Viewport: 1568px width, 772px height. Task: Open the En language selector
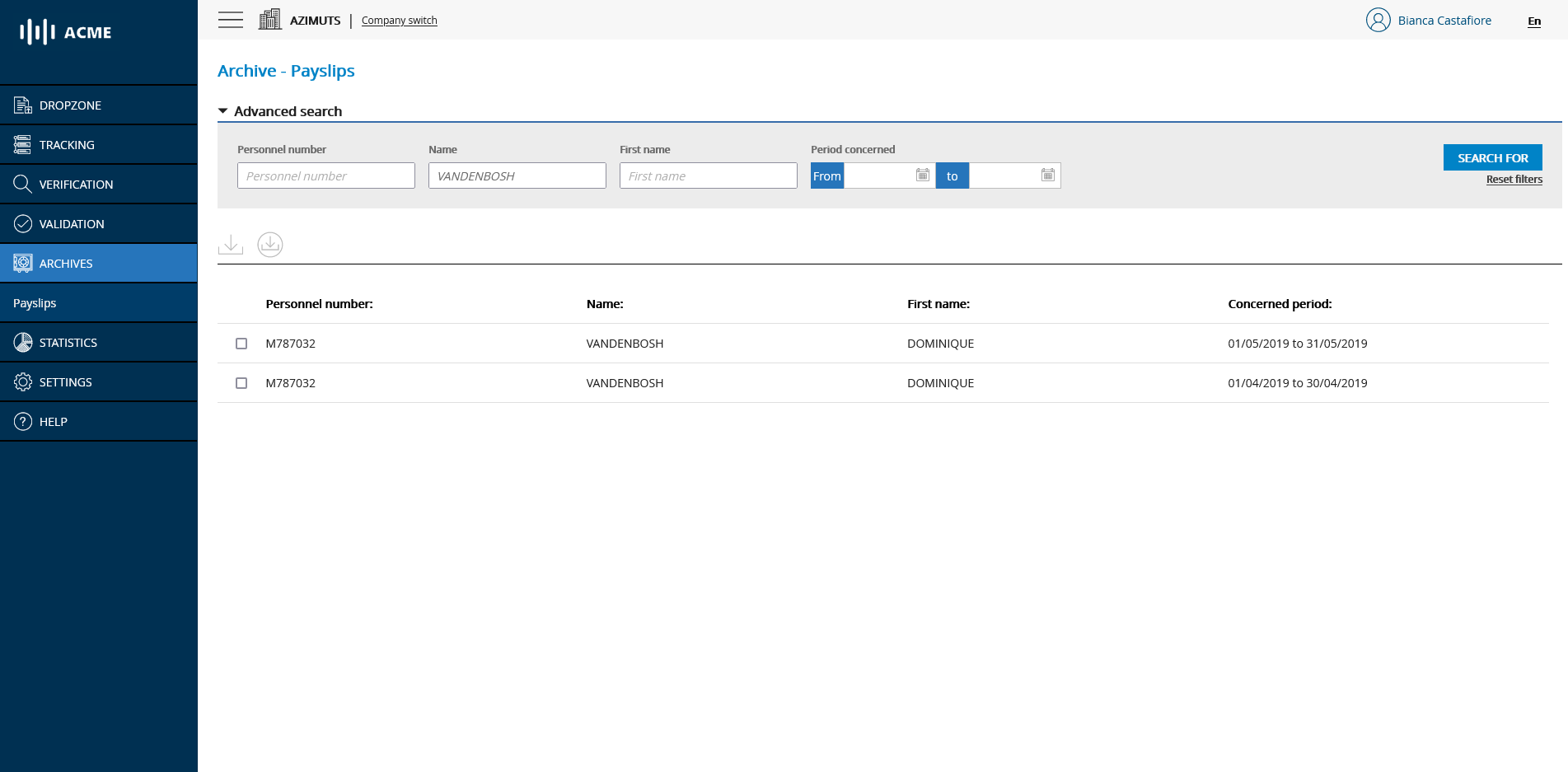click(x=1533, y=21)
